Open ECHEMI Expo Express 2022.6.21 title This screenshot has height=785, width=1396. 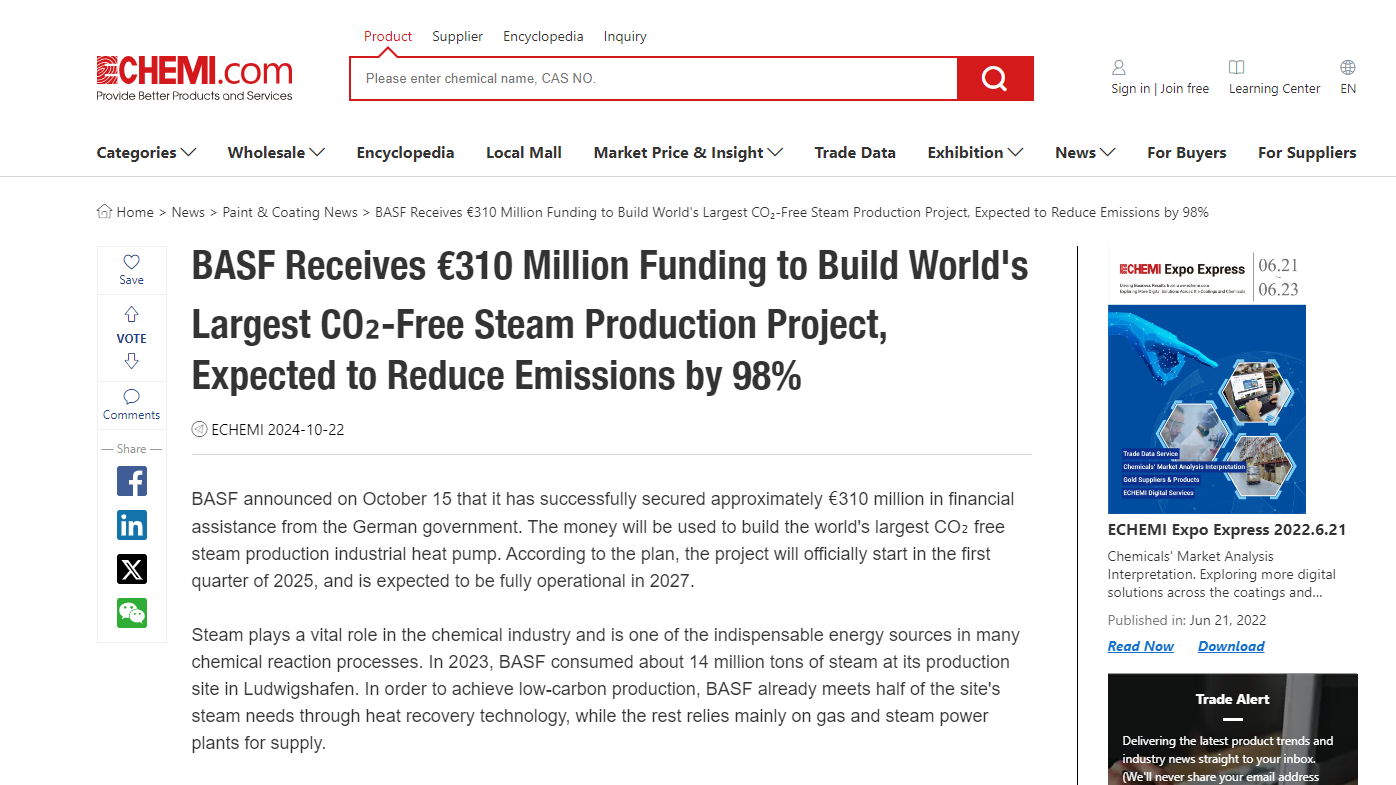(x=1227, y=530)
